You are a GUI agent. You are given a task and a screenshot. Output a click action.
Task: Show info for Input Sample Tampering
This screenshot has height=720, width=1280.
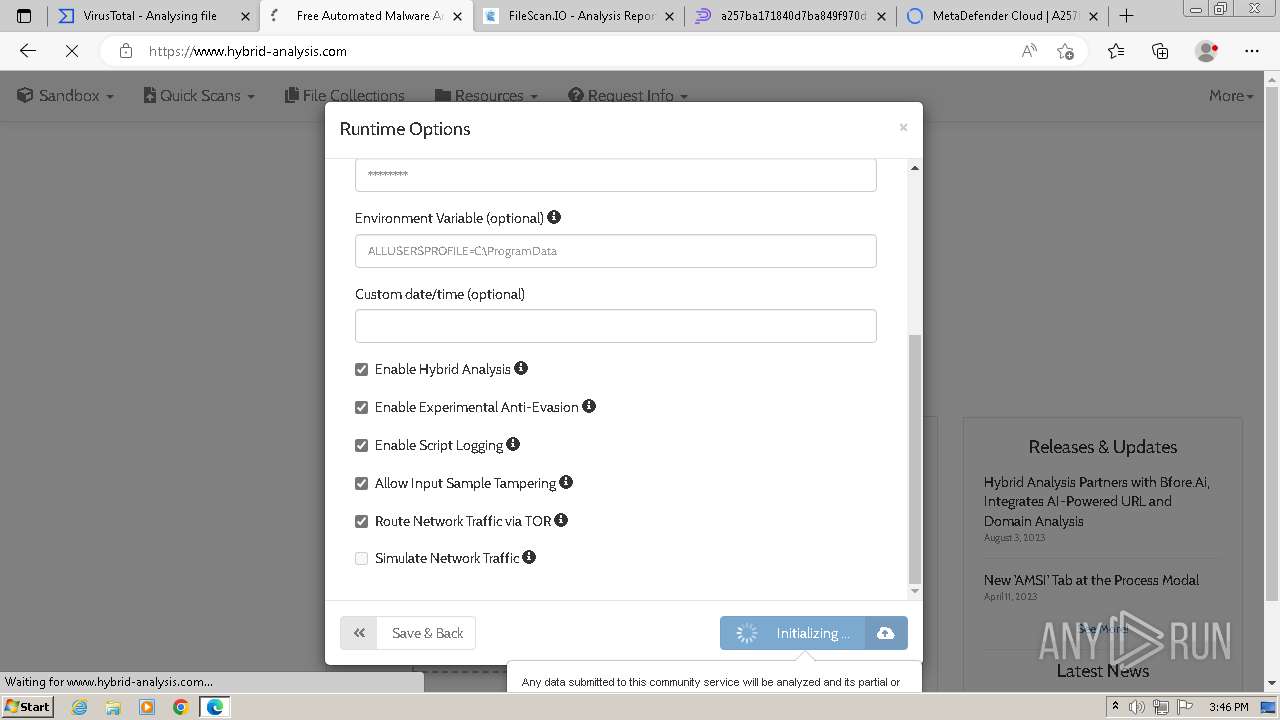[566, 482]
